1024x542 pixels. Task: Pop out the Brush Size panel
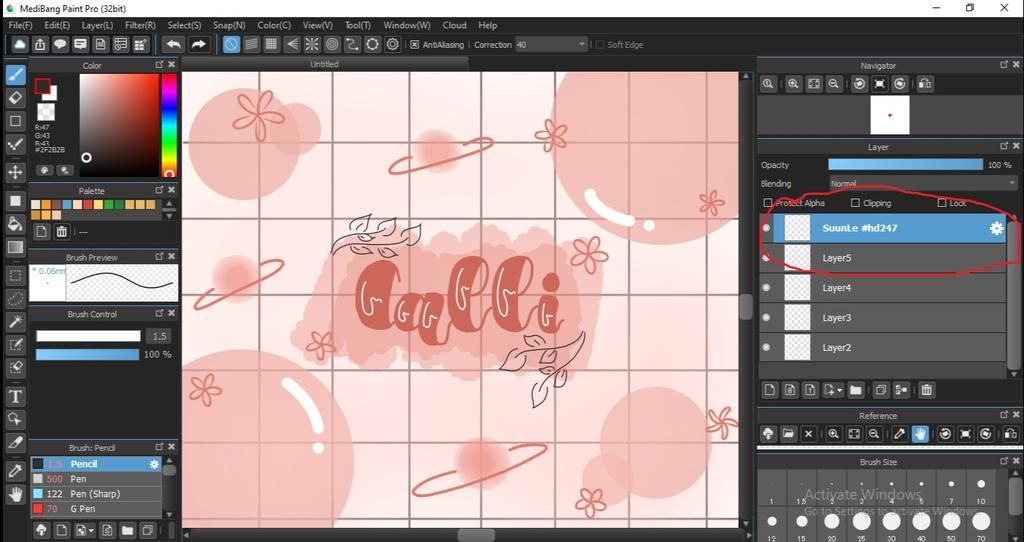click(1004, 461)
